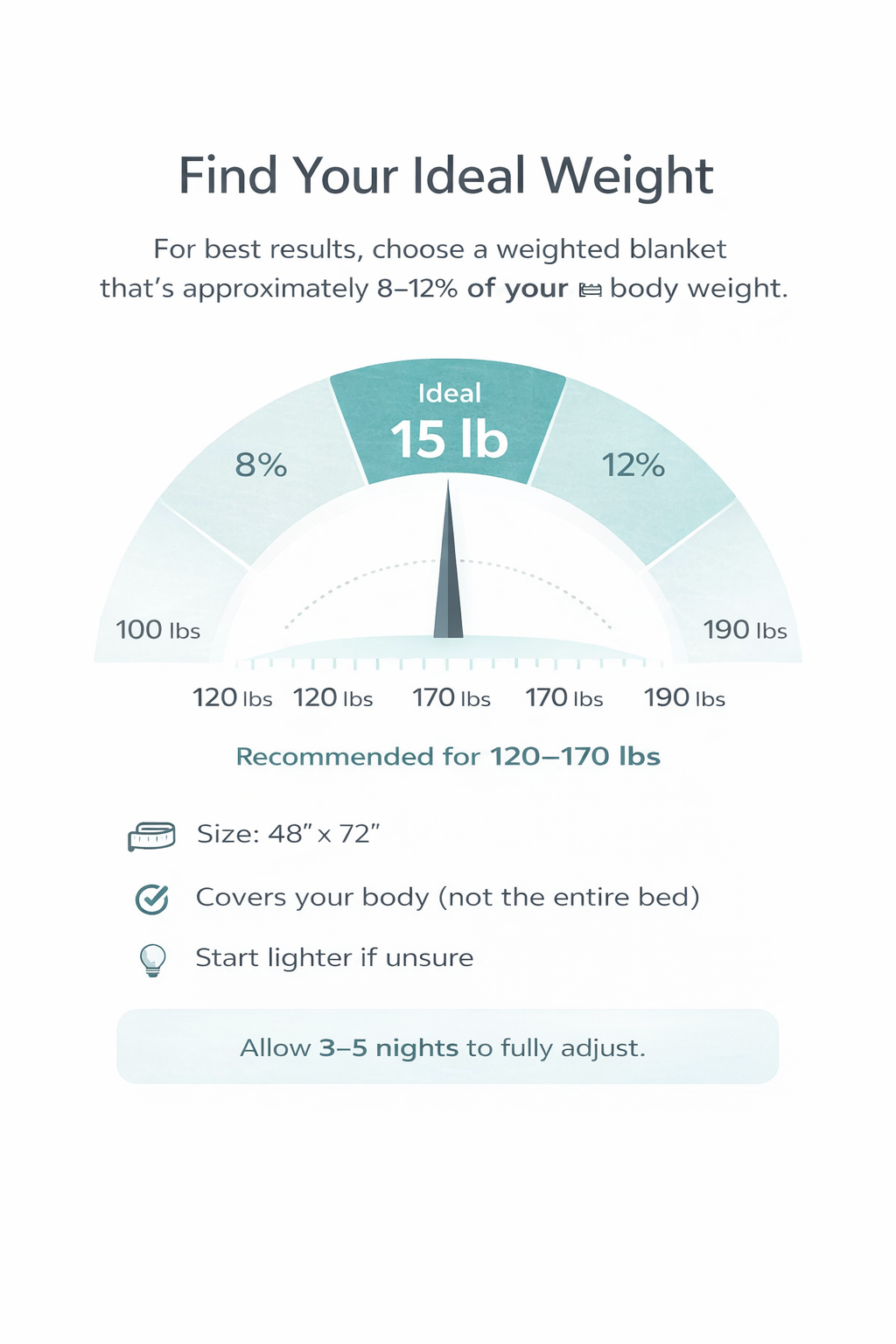The width and height of the screenshot is (896, 1344).
Task: Click the bed icon in the subtitle
Action: pyautogui.click(x=591, y=290)
